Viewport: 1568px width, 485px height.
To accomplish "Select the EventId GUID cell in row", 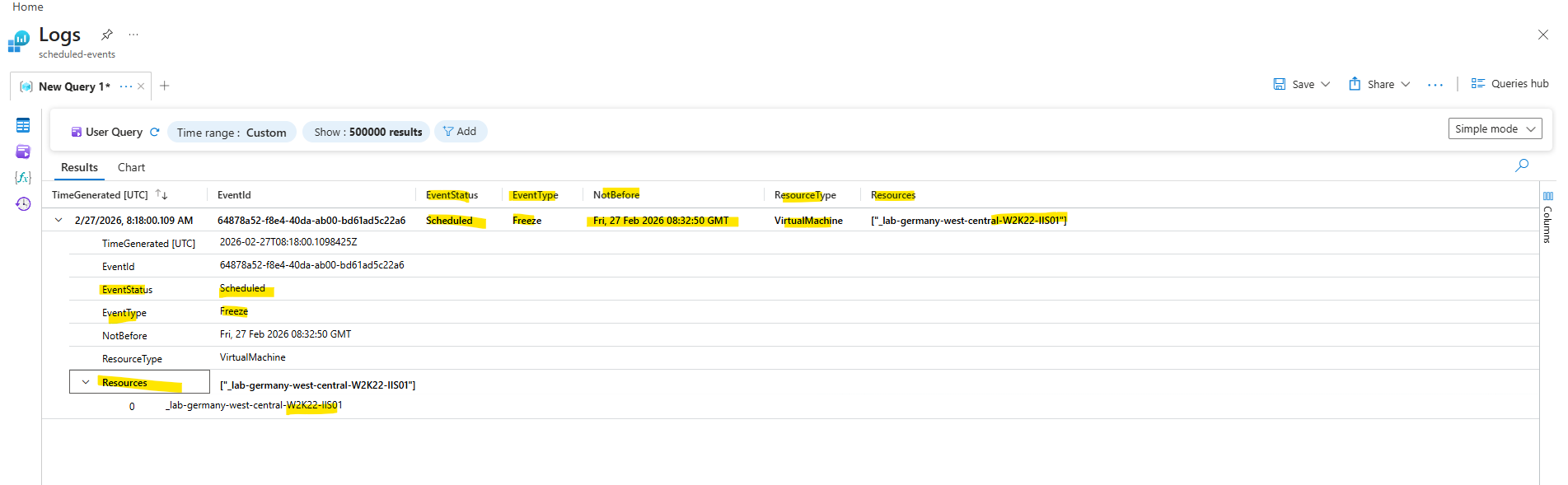I will coord(311,221).
